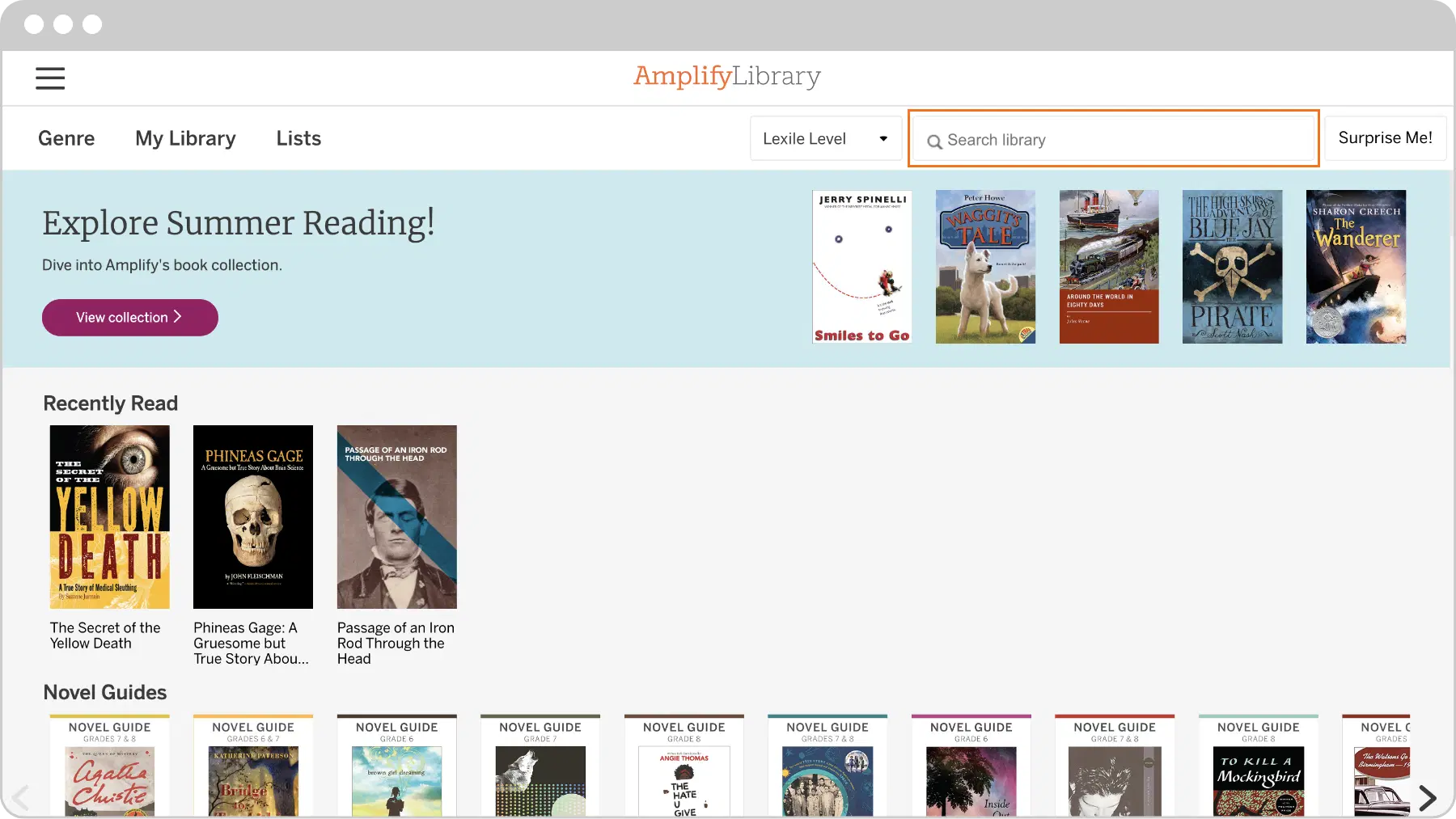Click the AmplifyLibrary logo
This screenshot has height=819, width=1456.
pos(727,76)
